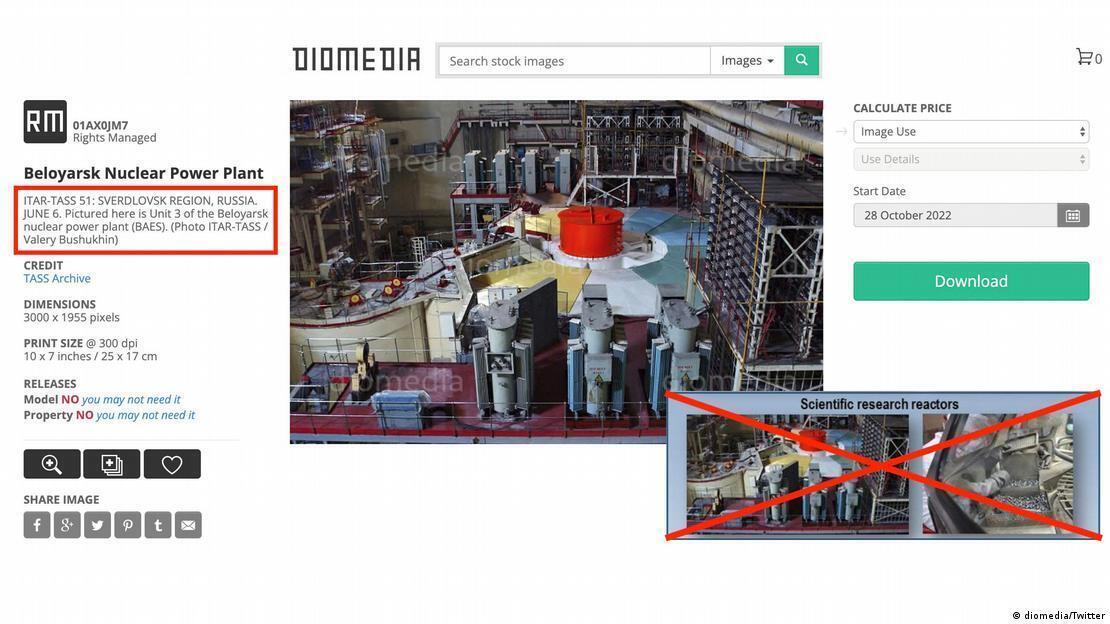This screenshot has width=1110, height=624.
Task: Click the Diomedia logo
Action: click(x=356, y=60)
